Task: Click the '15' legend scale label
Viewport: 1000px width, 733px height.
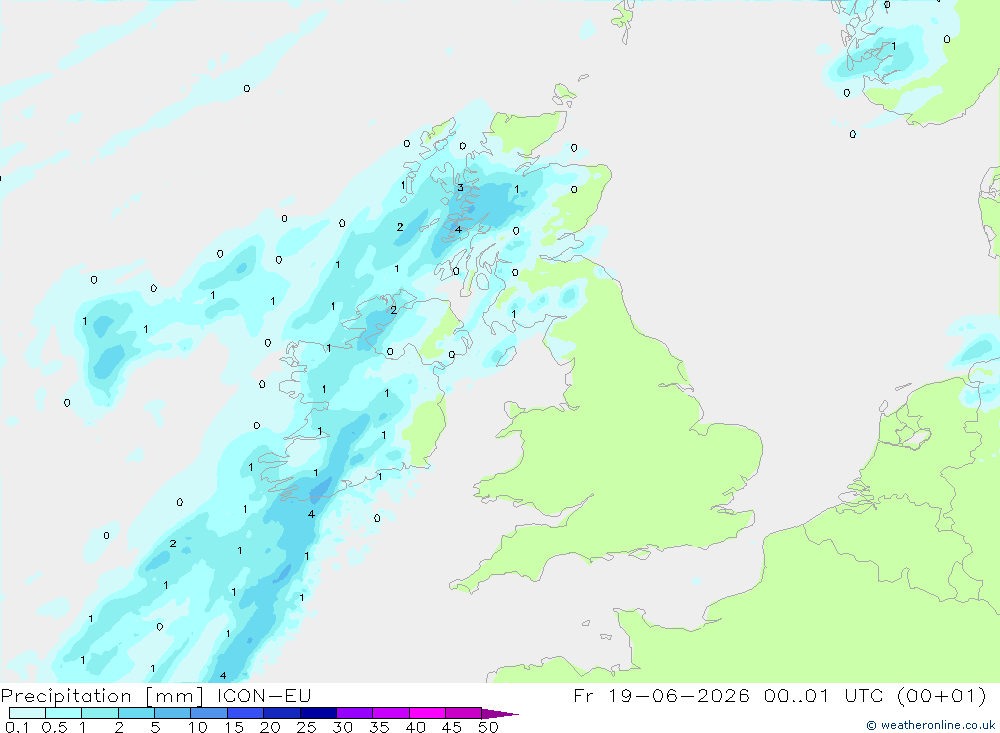Action: click(234, 727)
